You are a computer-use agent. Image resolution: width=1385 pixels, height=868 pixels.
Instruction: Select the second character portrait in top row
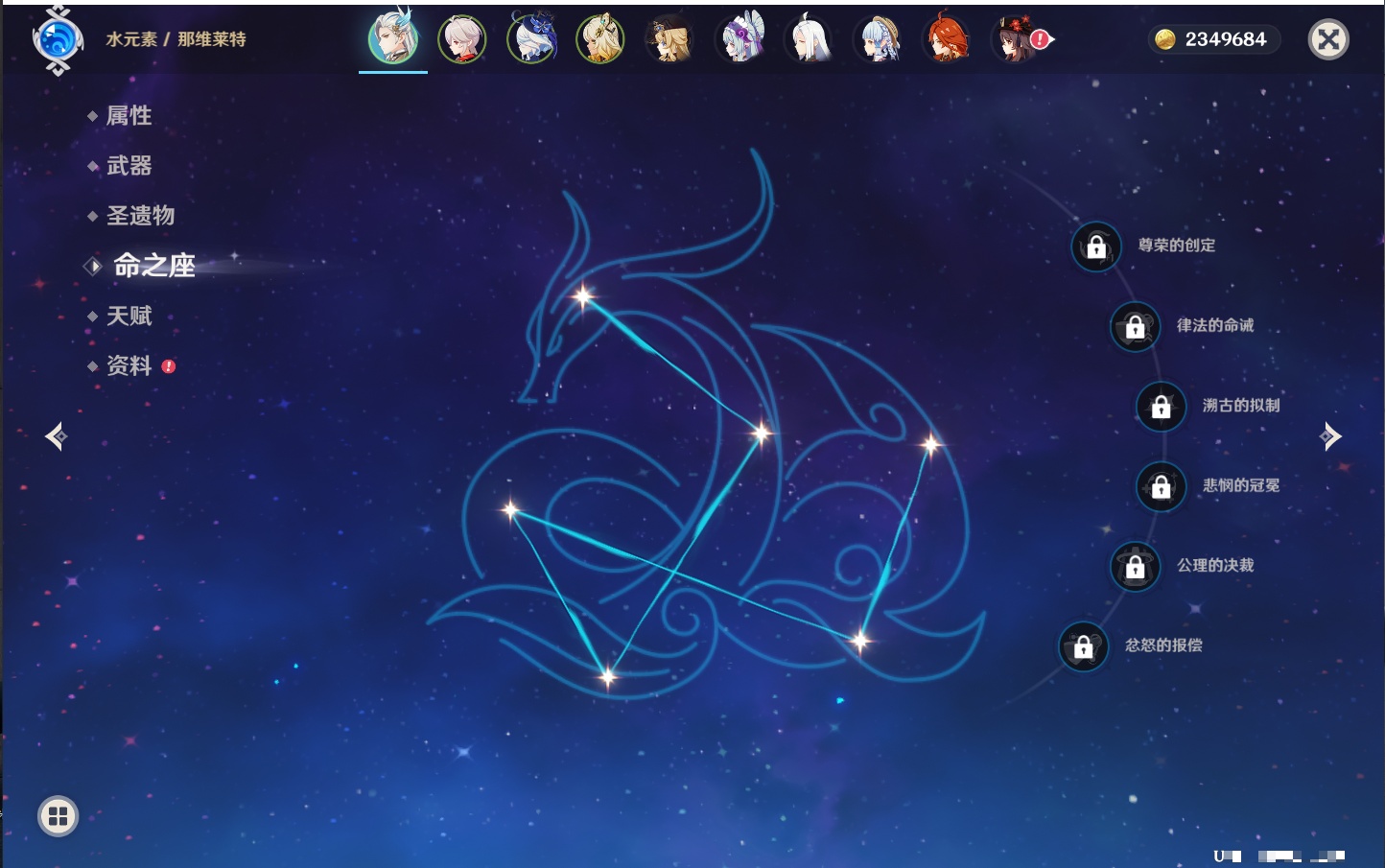click(x=462, y=40)
